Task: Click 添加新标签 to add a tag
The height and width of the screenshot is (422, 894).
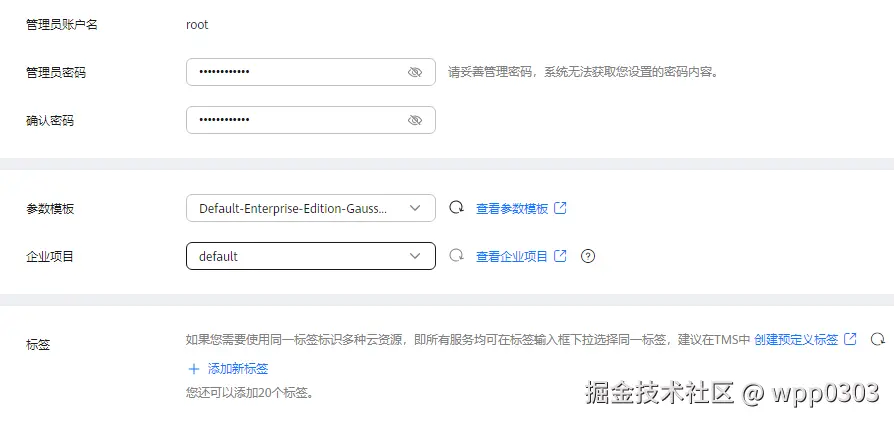Action: (x=238, y=368)
